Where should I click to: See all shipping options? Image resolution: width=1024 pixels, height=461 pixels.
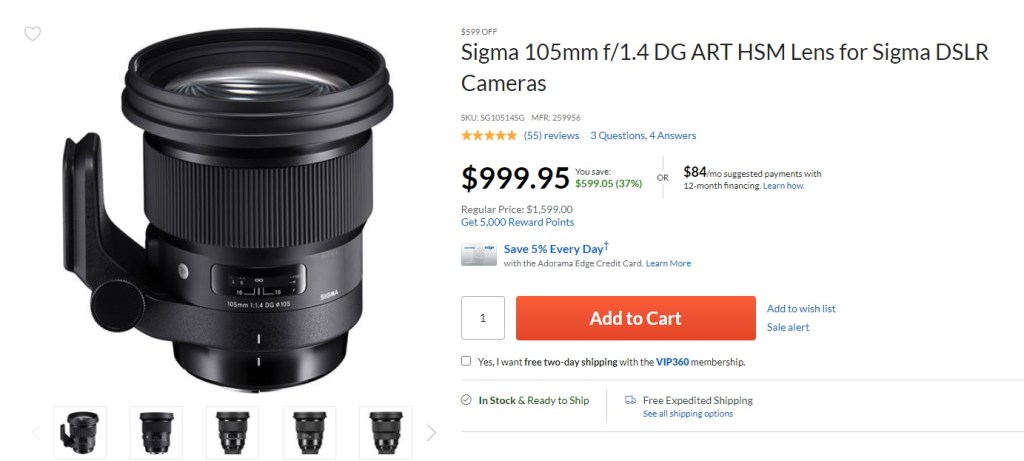point(687,414)
